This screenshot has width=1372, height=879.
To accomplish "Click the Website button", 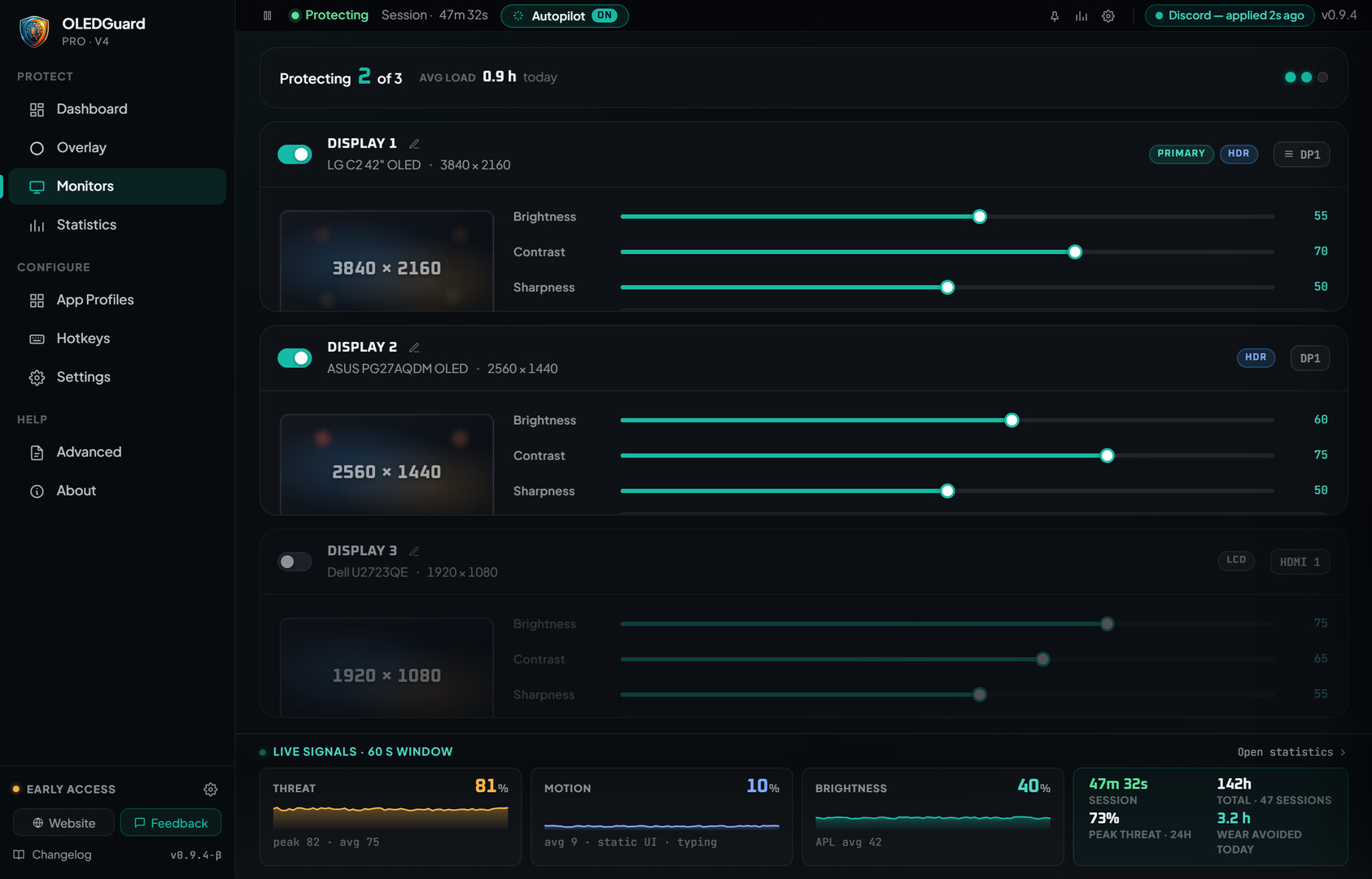I will tap(63, 823).
